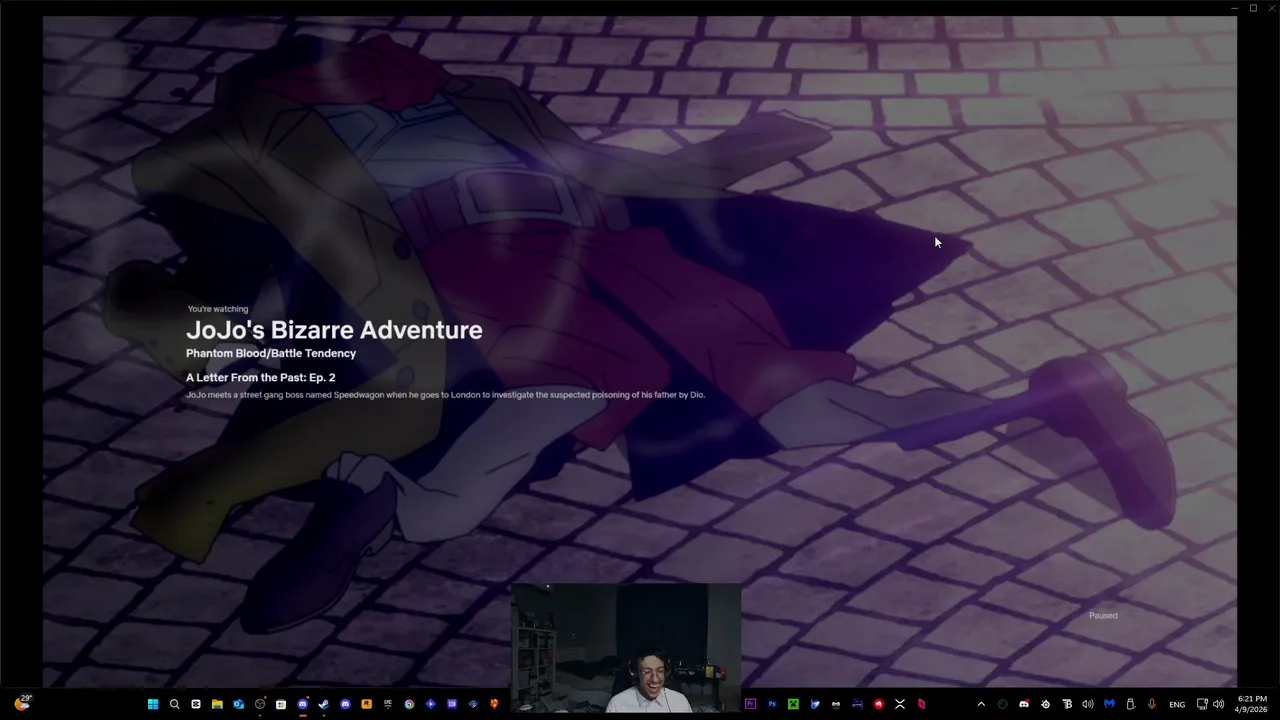Launch Rockstar Games Launcher icon

[366, 704]
